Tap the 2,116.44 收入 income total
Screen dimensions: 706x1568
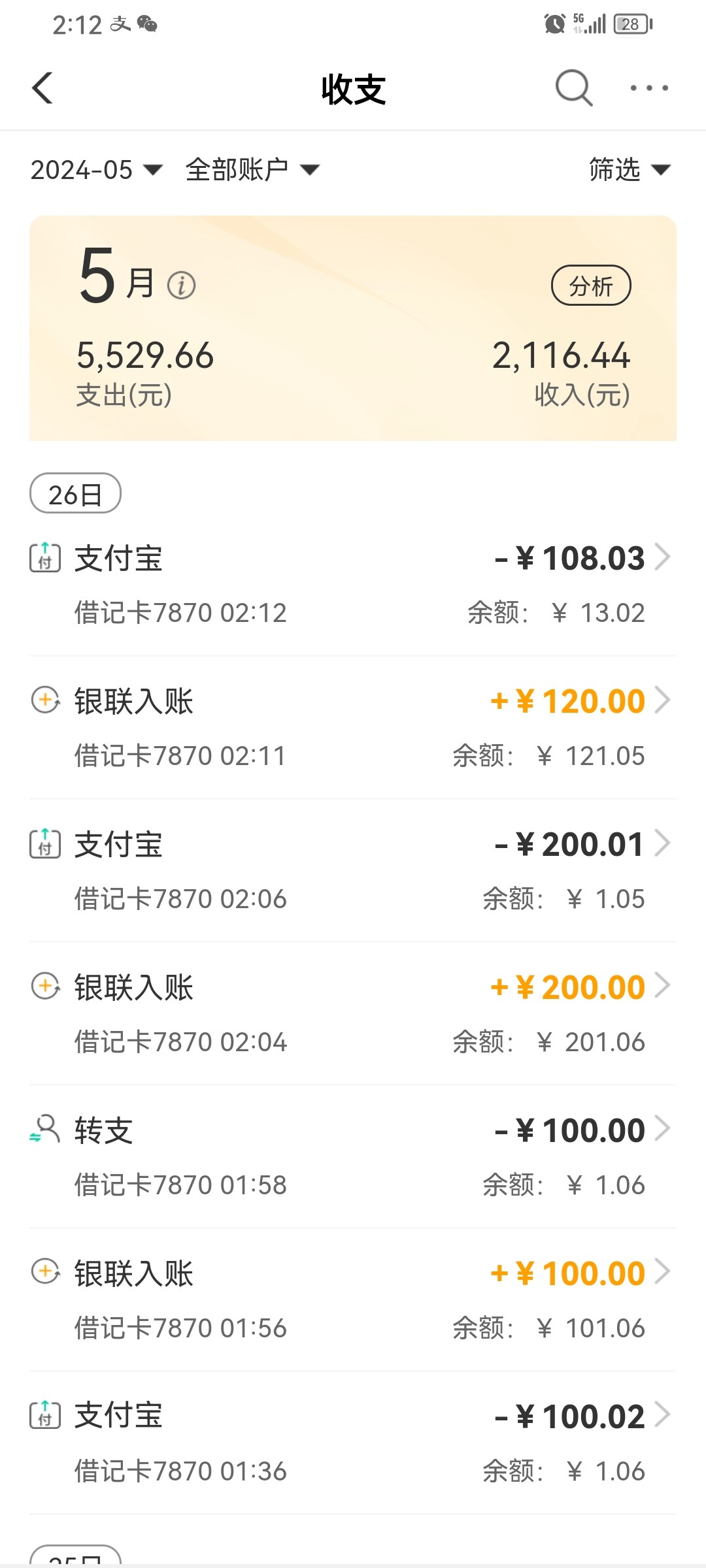[x=561, y=356]
